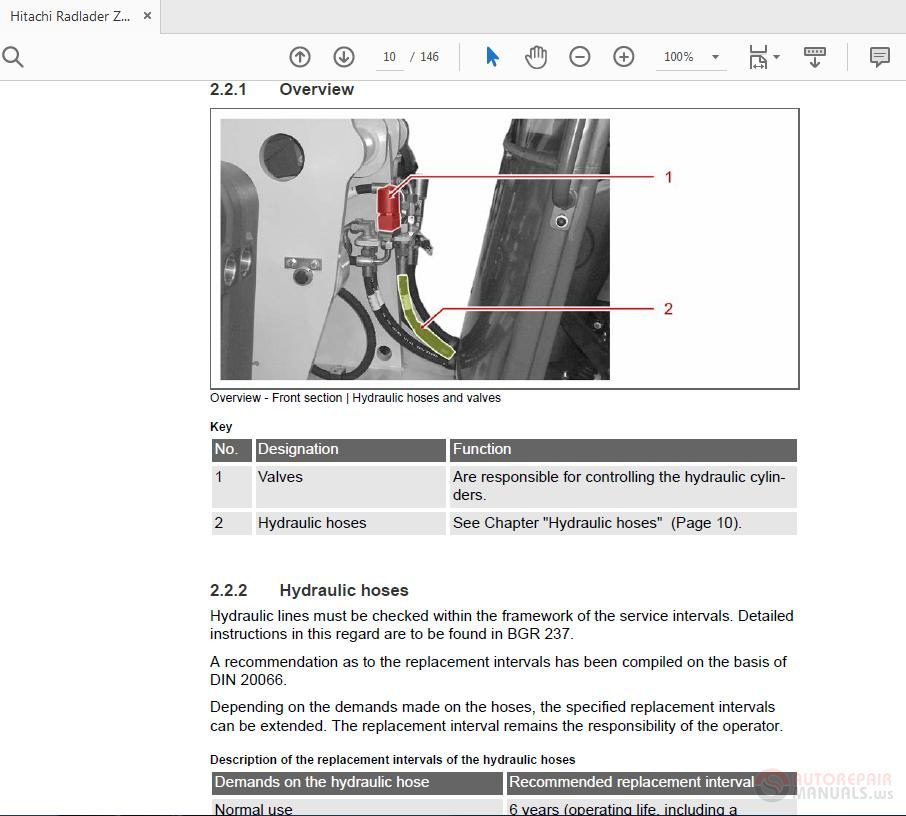Image resolution: width=906 pixels, height=816 pixels.
Task: Click the No. column header
Action: (x=232, y=450)
